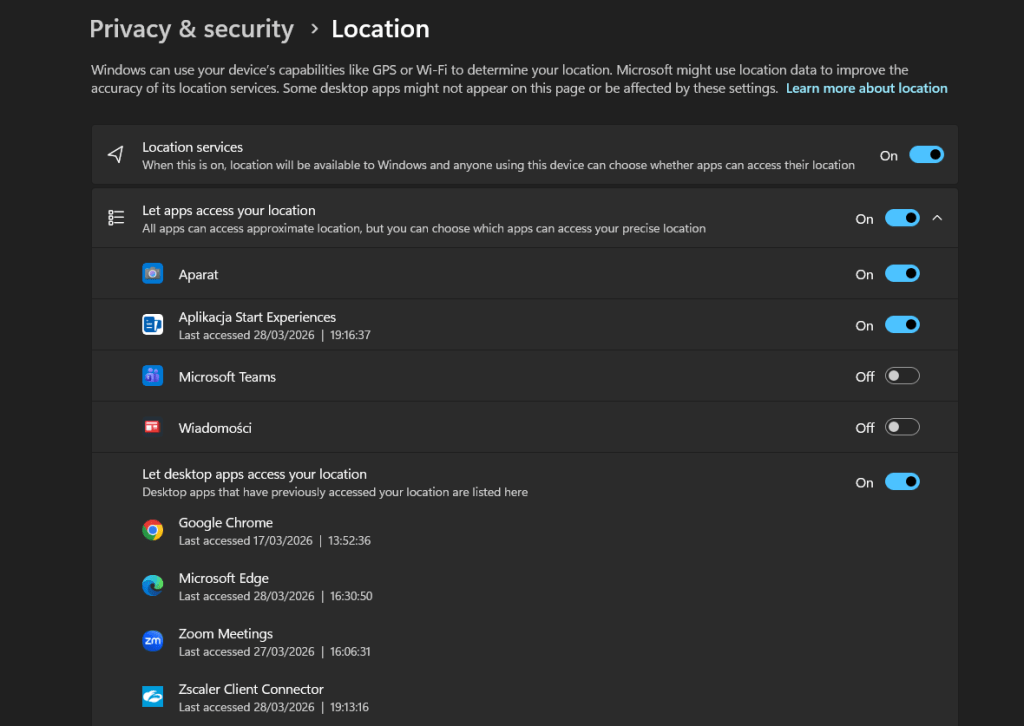Click the Google Chrome icon

click(x=152, y=531)
